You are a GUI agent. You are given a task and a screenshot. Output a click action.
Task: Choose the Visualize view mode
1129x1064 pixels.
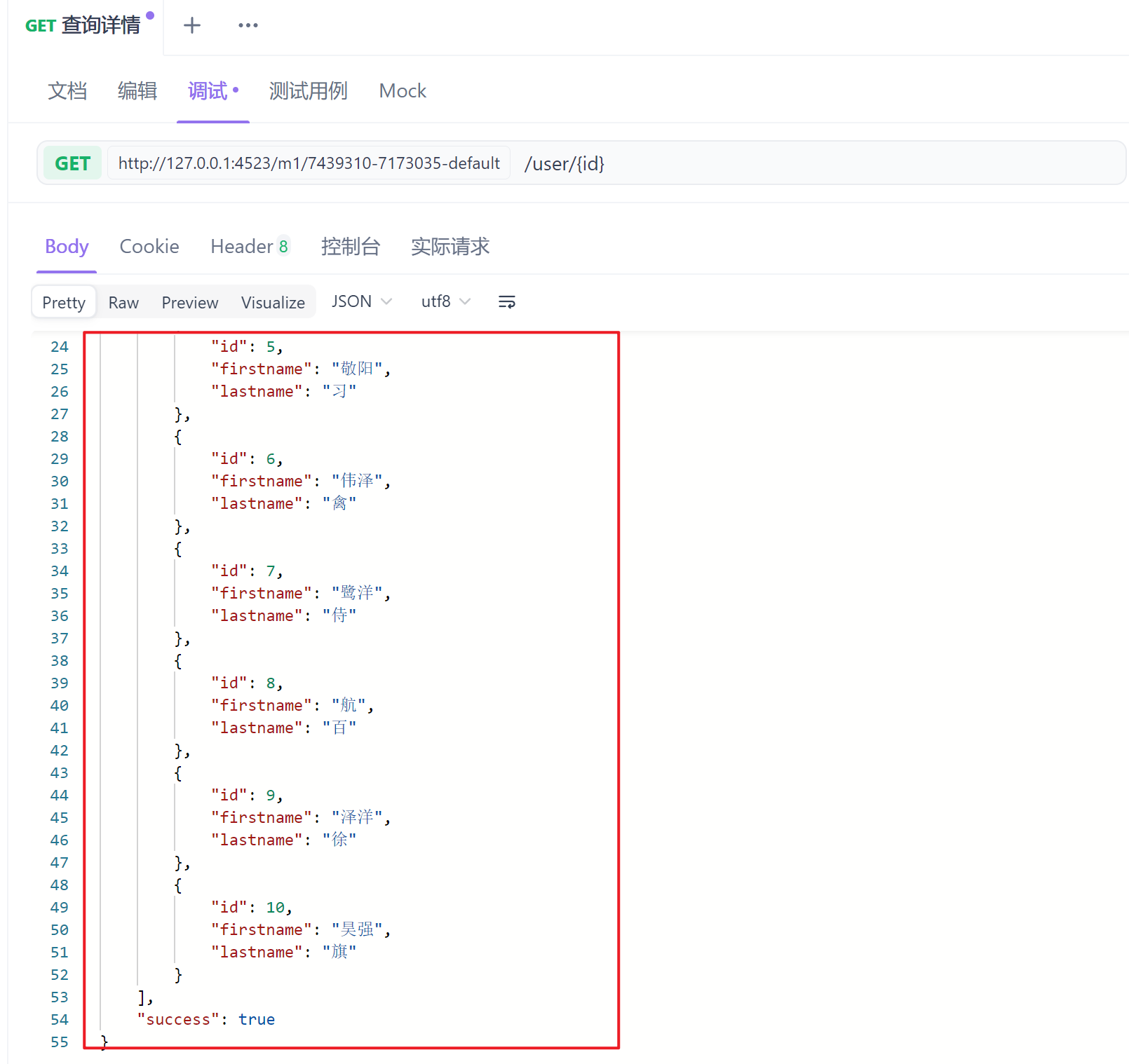[x=273, y=302]
